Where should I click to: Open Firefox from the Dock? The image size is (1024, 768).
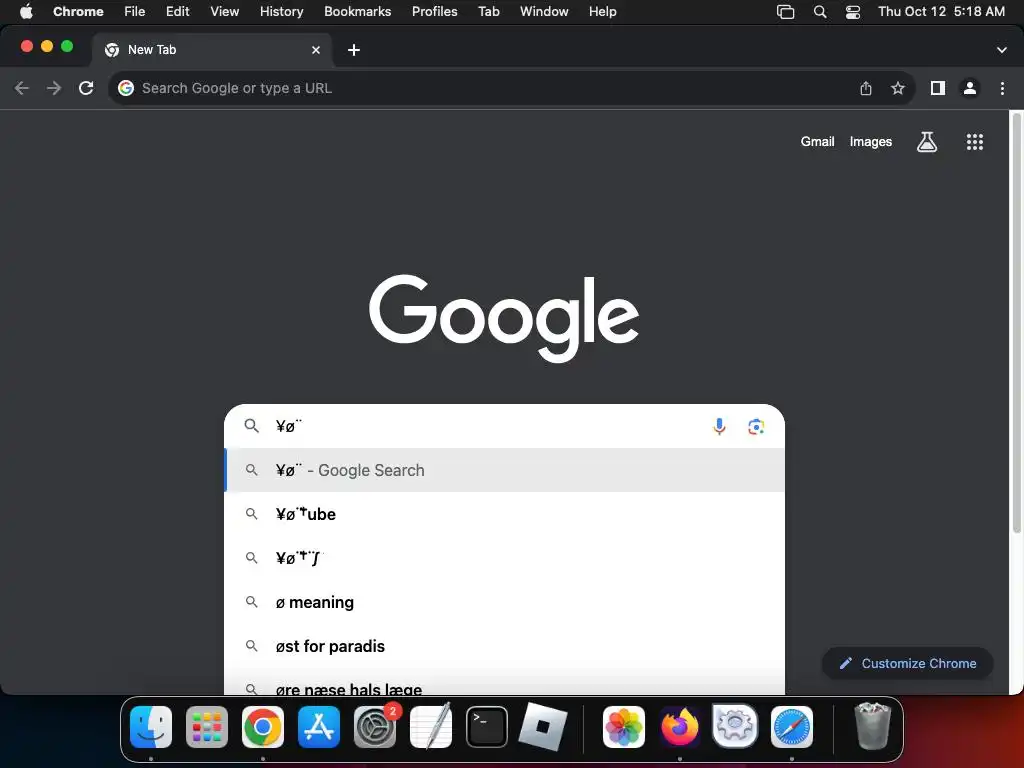(680, 727)
